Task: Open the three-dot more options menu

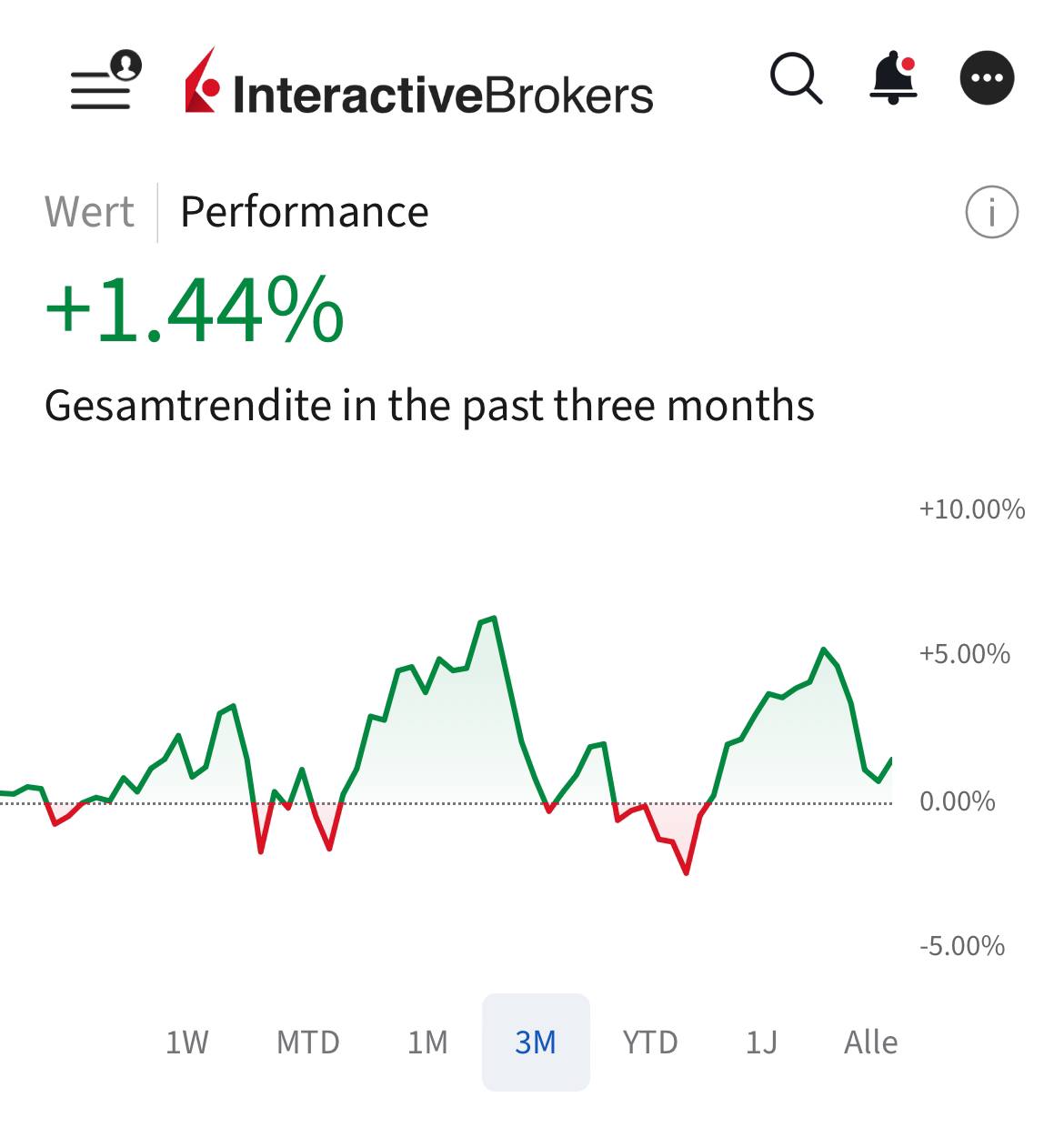Action: click(987, 78)
